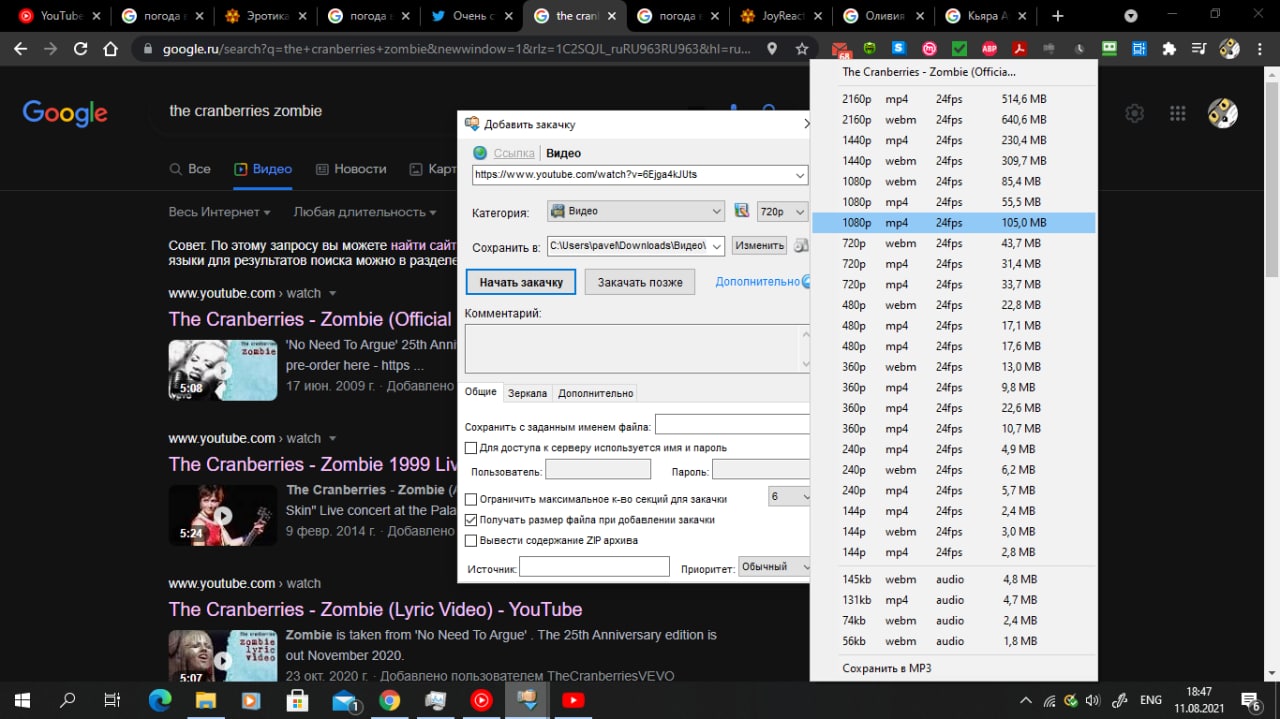The image size is (1280, 719).
Task: Go to Chrome home page icon
Action: [111, 49]
